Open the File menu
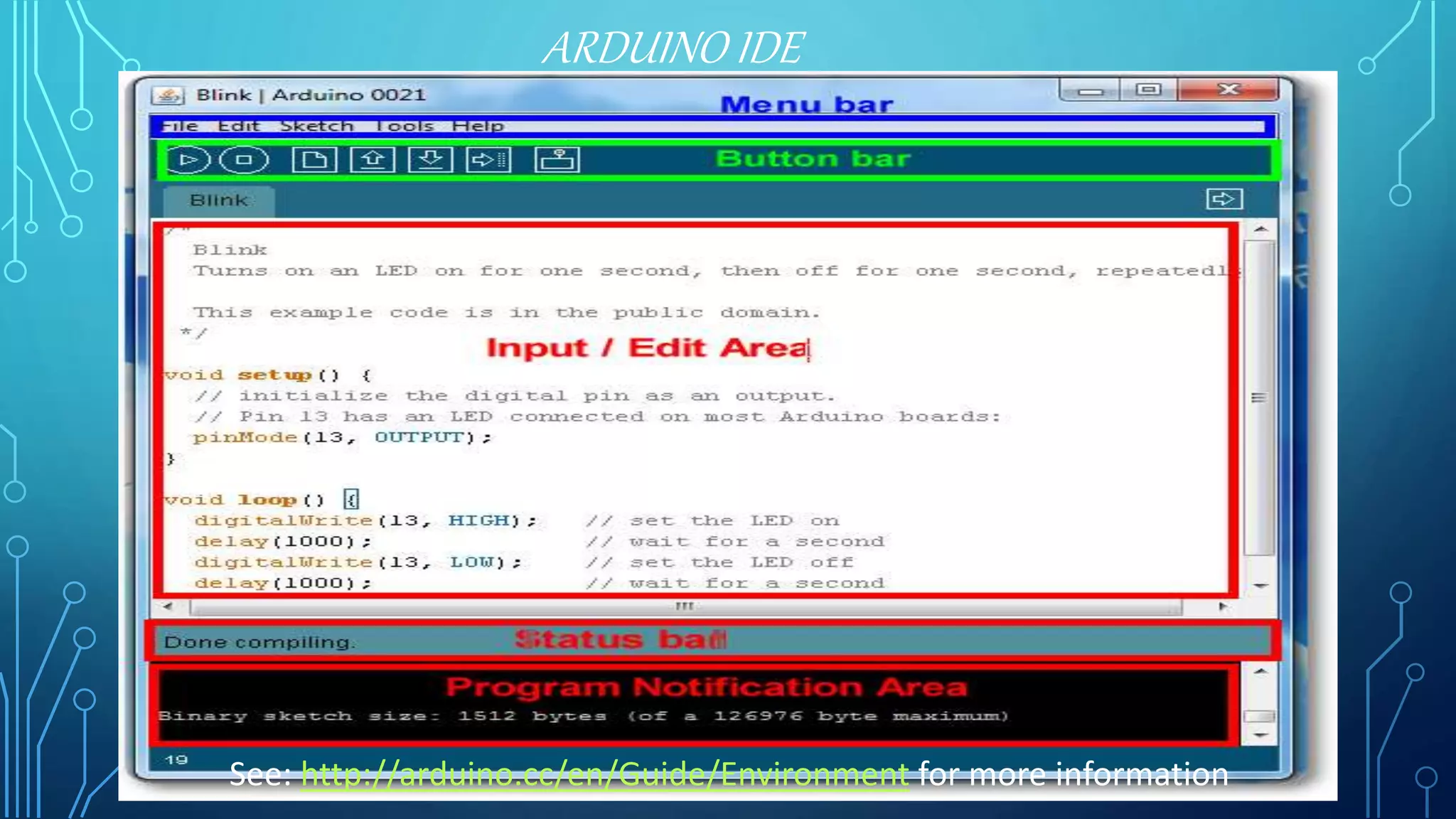Image resolution: width=1456 pixels, height=819 pixels. (179, 127)
